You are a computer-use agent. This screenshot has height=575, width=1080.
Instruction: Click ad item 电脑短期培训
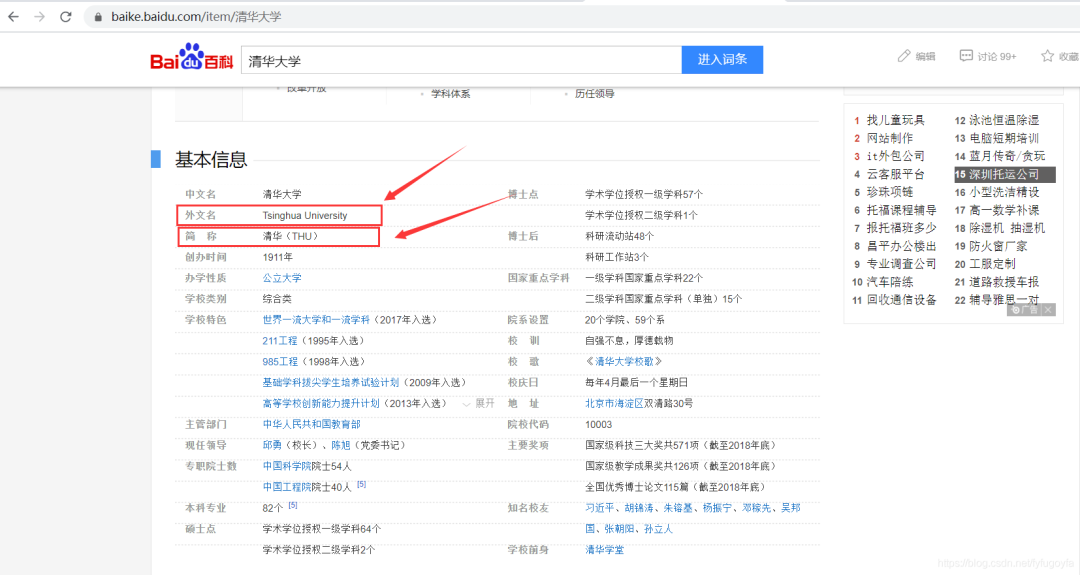pyautogui.click(x=1004, y=138)
